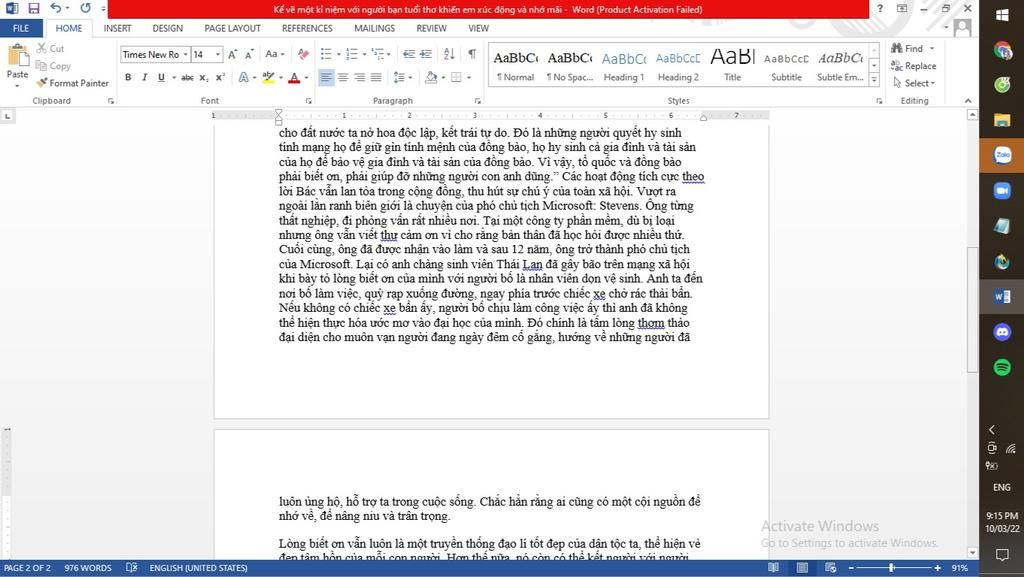Apply yellow text highlight color
The width and height of the screenshot is (1024, 577).
(x=268, y=77)
